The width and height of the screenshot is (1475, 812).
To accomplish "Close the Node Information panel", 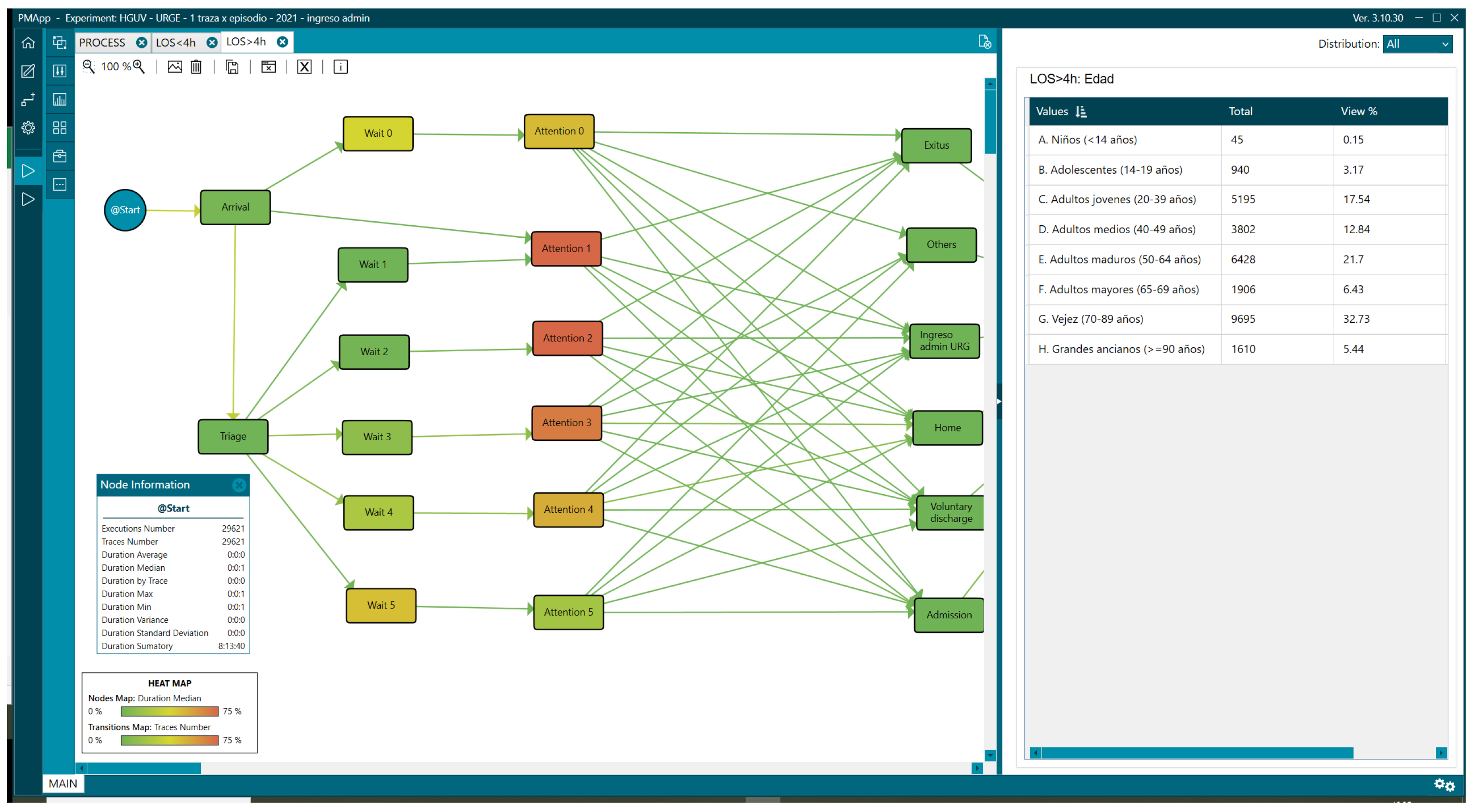I will pos(239,485).
